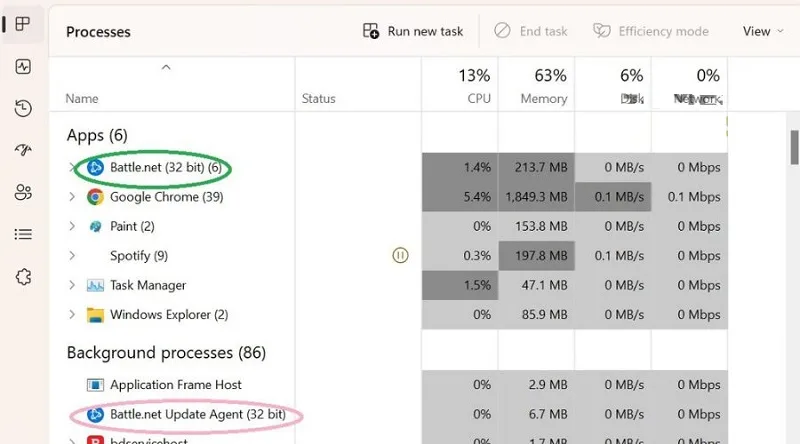Toggle sort order using the Name column arrow
800x444 pixels.
point(166,67)
